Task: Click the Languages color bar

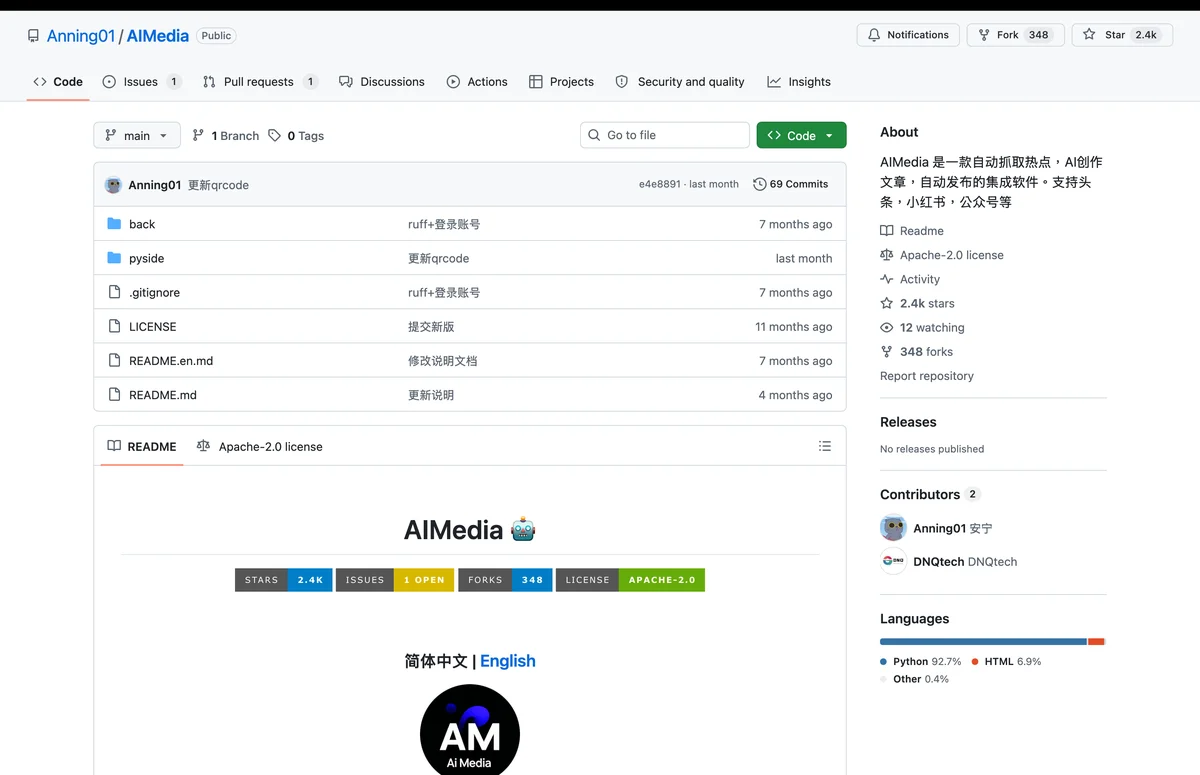Action: point(992,641)
